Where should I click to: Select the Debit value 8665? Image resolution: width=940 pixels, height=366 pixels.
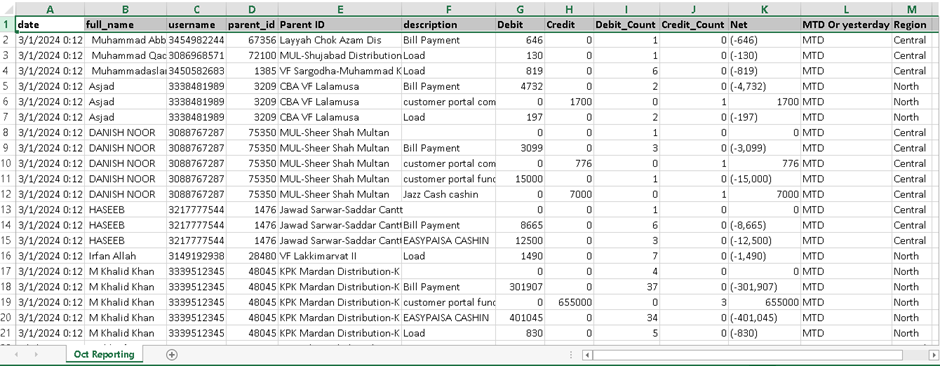(520, 225)
